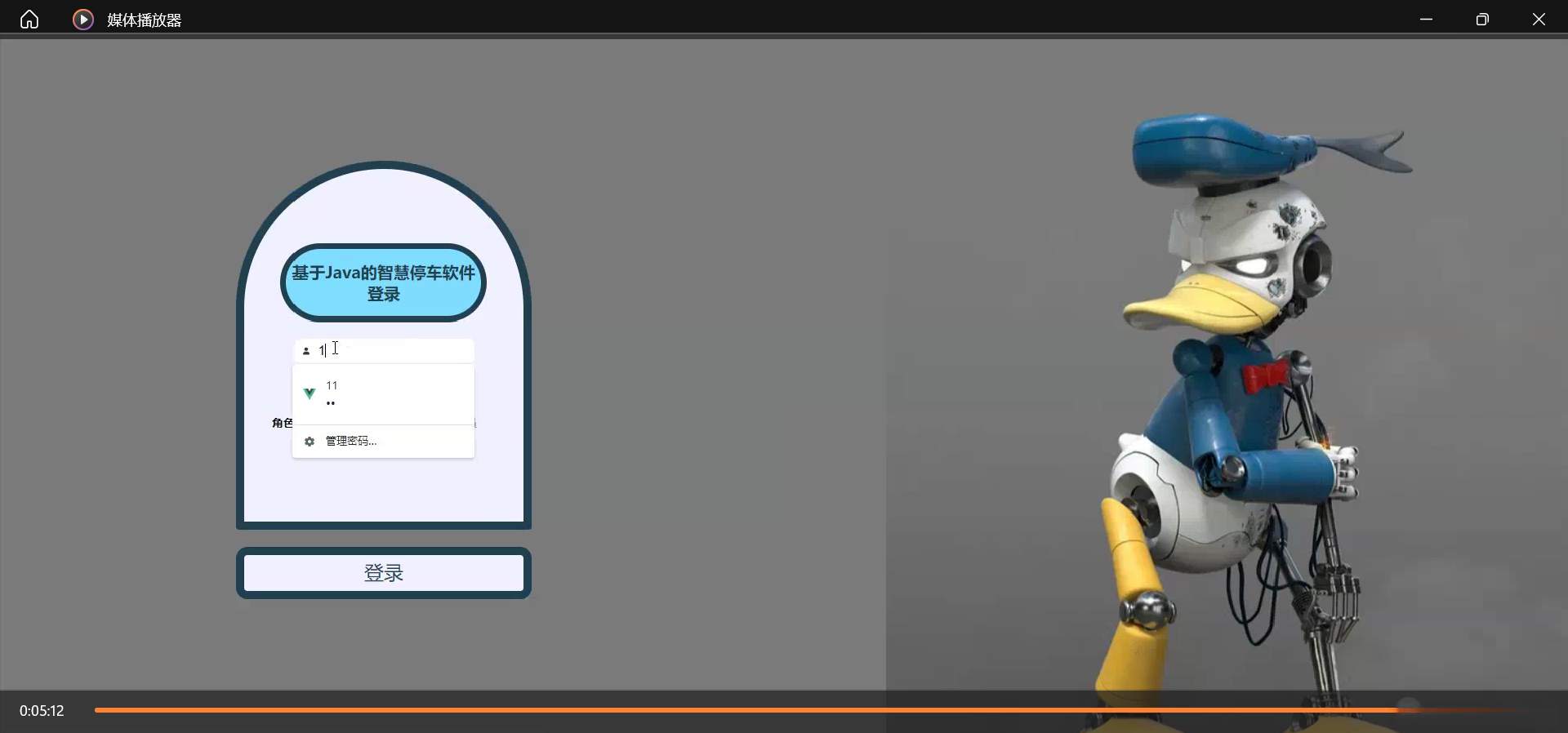The image size is (1568, 733).
Task: Click the user icon in the username field
Action: point(306,351)
